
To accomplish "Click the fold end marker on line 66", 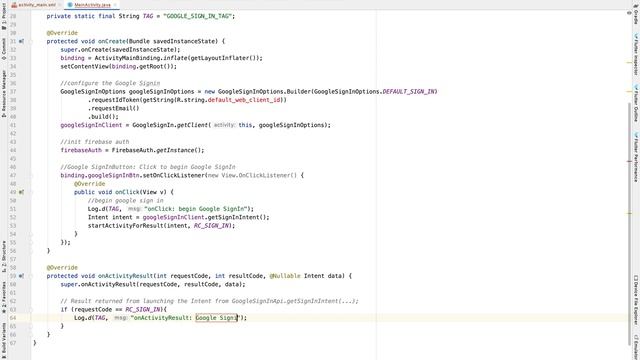I will (x=30, y=335).
